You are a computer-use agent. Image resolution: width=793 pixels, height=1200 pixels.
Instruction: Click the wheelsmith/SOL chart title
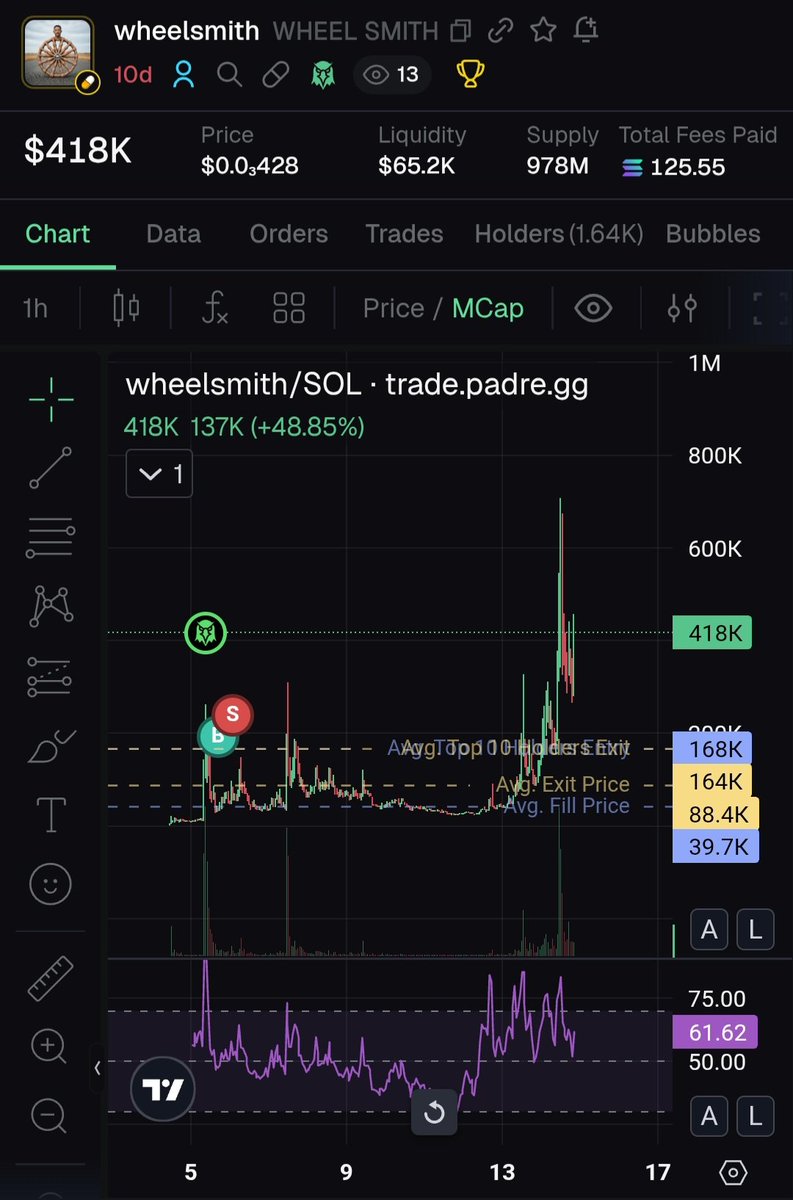(356, 384)
